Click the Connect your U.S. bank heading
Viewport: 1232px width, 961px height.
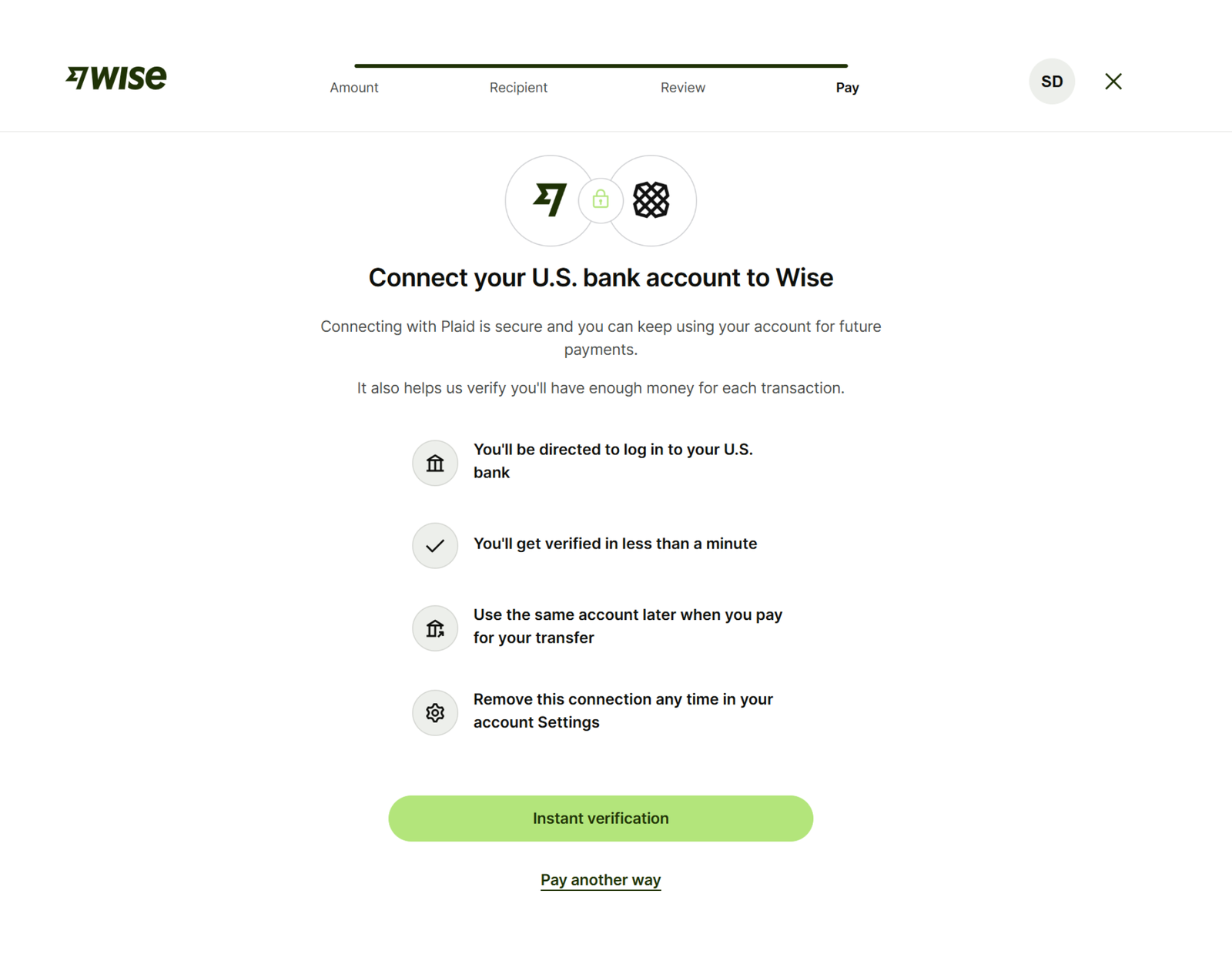[x=601, y=277]
